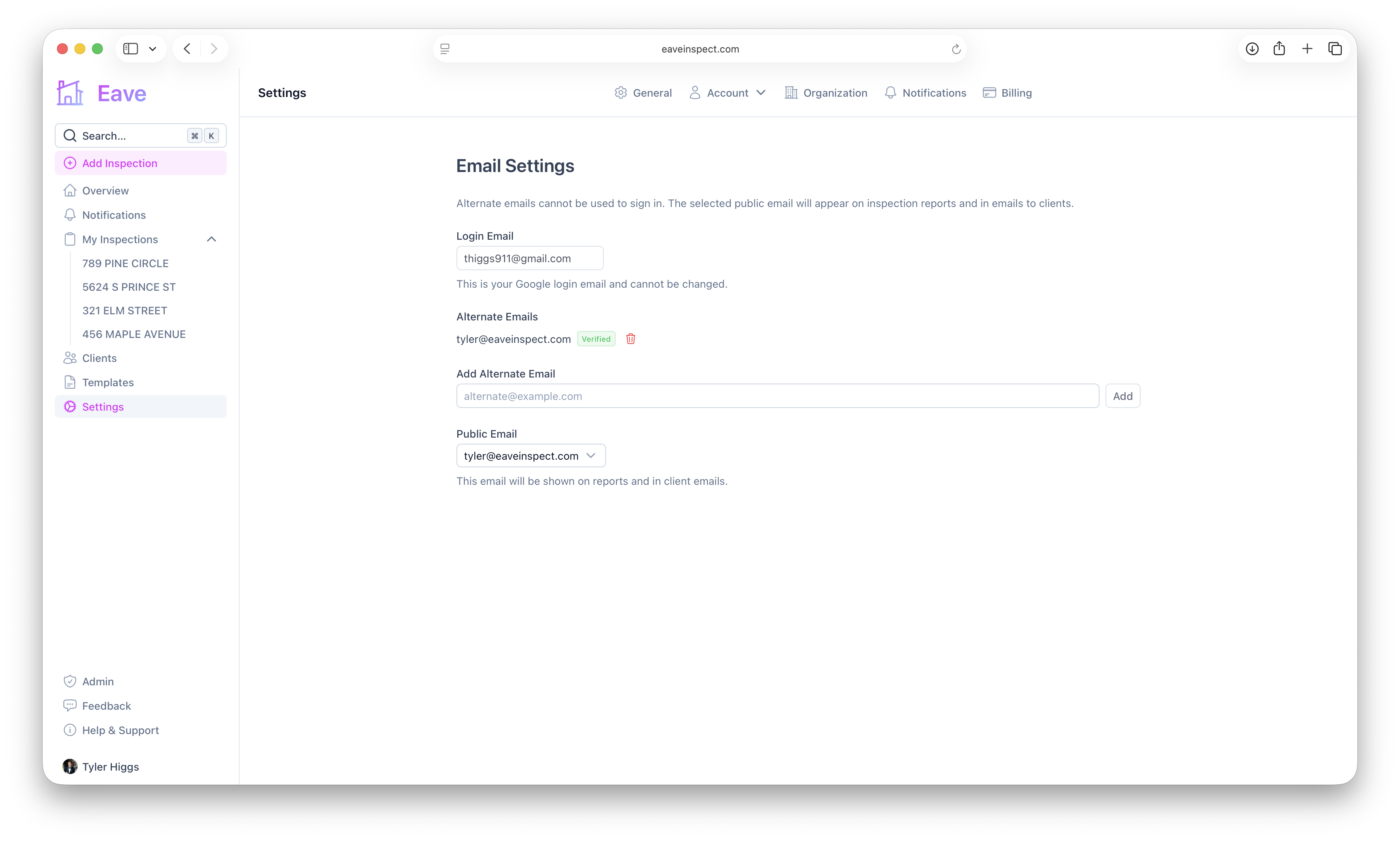Click the Settings gear icon in sidebar
Screen dimensions: 1400x841
coord(70,407)
